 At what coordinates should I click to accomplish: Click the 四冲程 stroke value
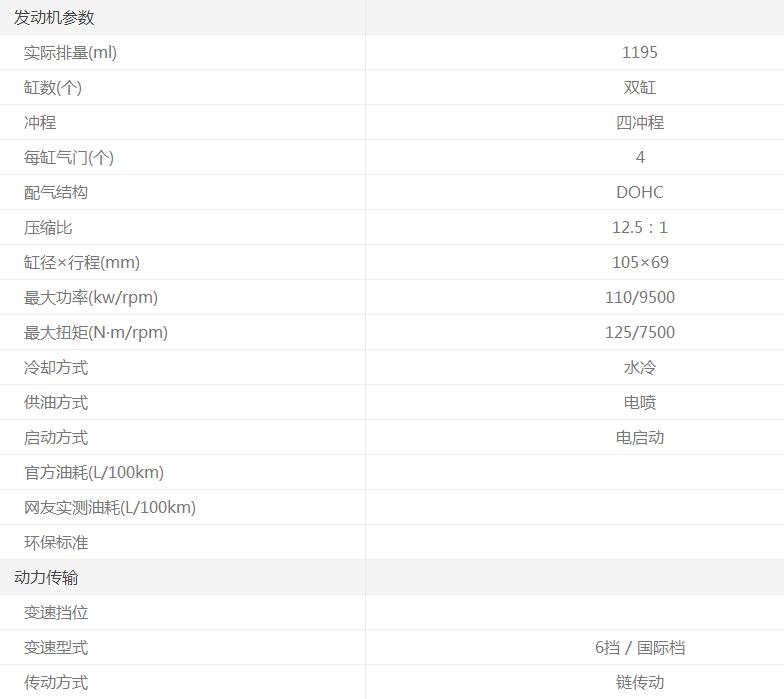click(639, 123)
